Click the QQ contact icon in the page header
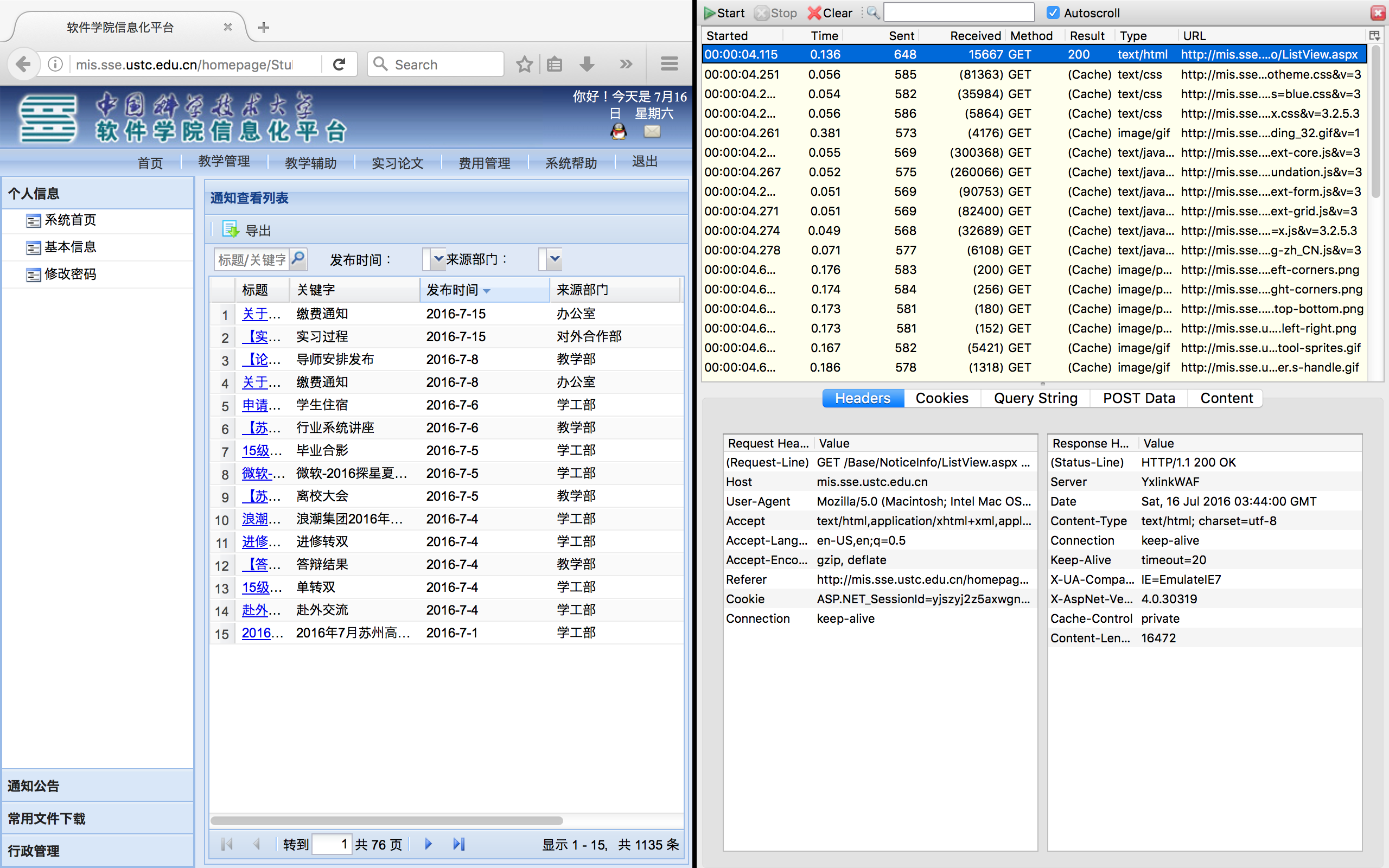Viewport: 1389px width, 868px height. [x=619, y=132]
